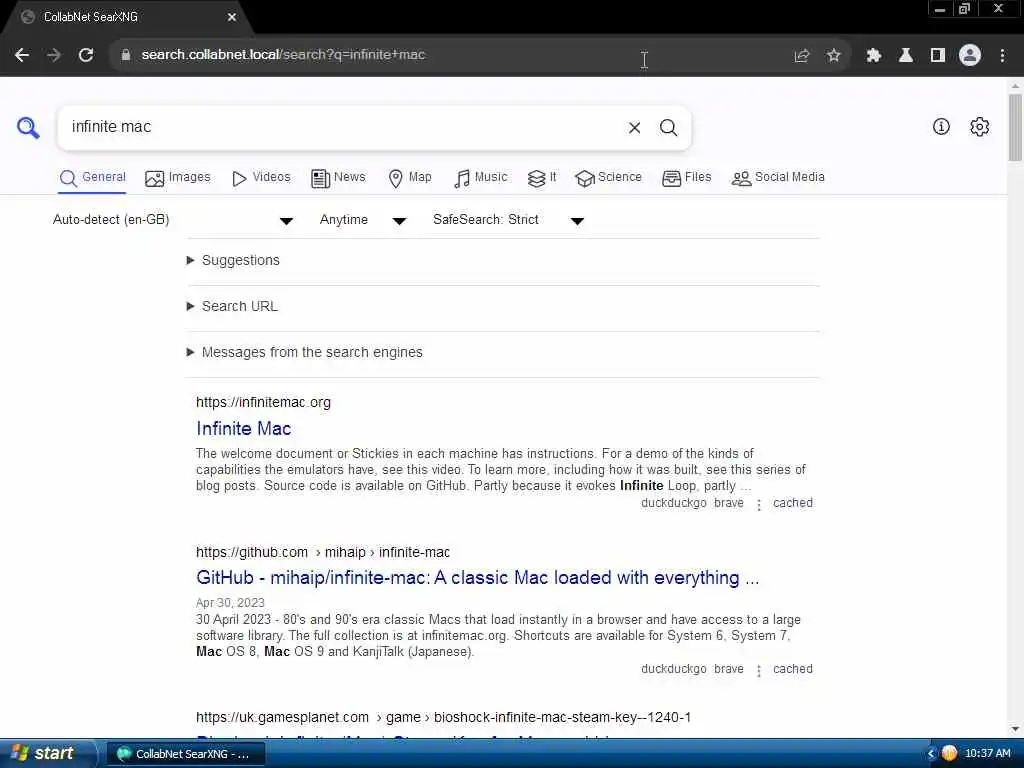The height and width of the screenshot is (768, 1024).
Task: Expand hidden tray icons arrow
Action: [x=931, y=754]
